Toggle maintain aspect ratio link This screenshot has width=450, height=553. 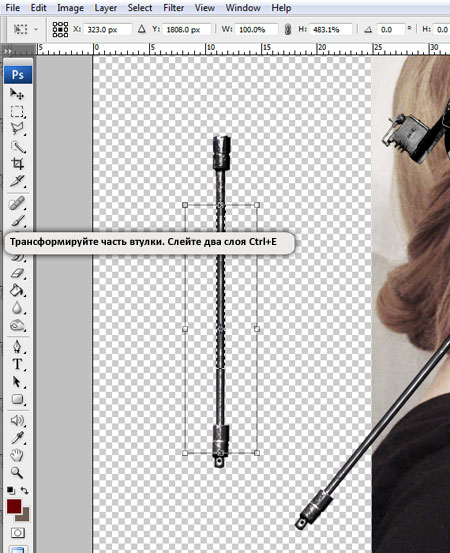[x=288, y=29]
